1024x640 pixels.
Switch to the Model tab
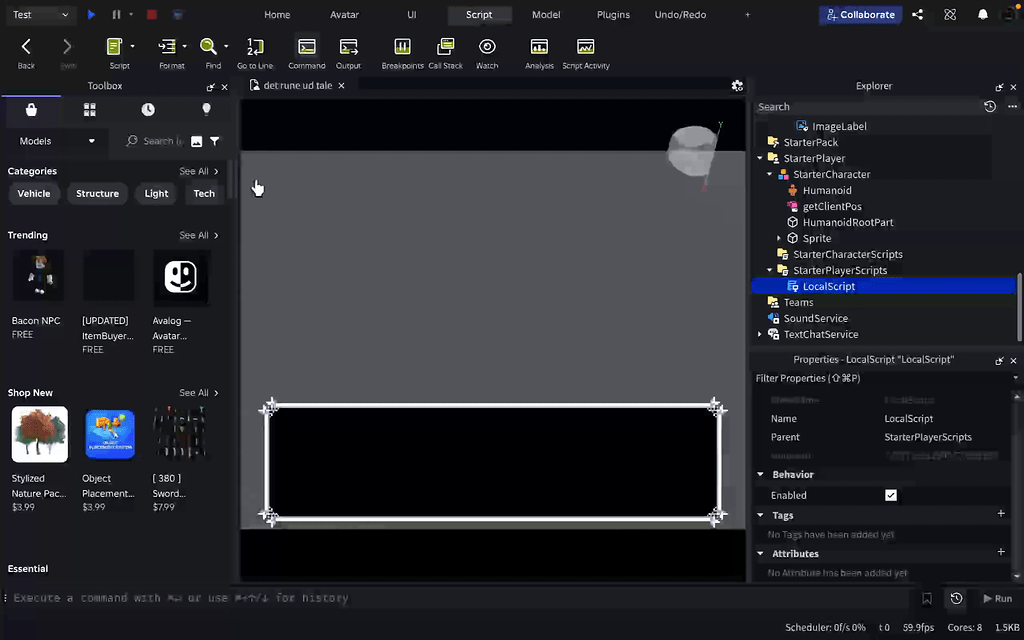(546, 14)
